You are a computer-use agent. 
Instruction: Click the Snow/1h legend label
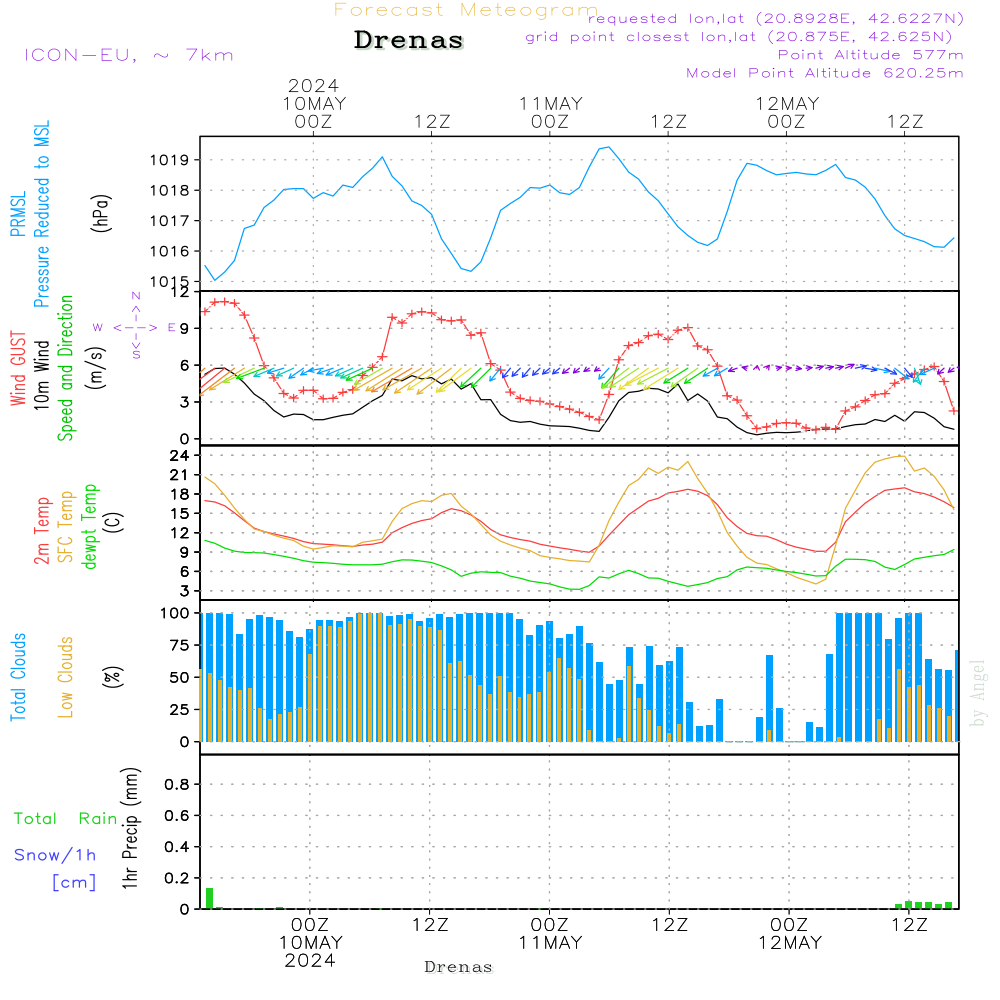[55, 855]
